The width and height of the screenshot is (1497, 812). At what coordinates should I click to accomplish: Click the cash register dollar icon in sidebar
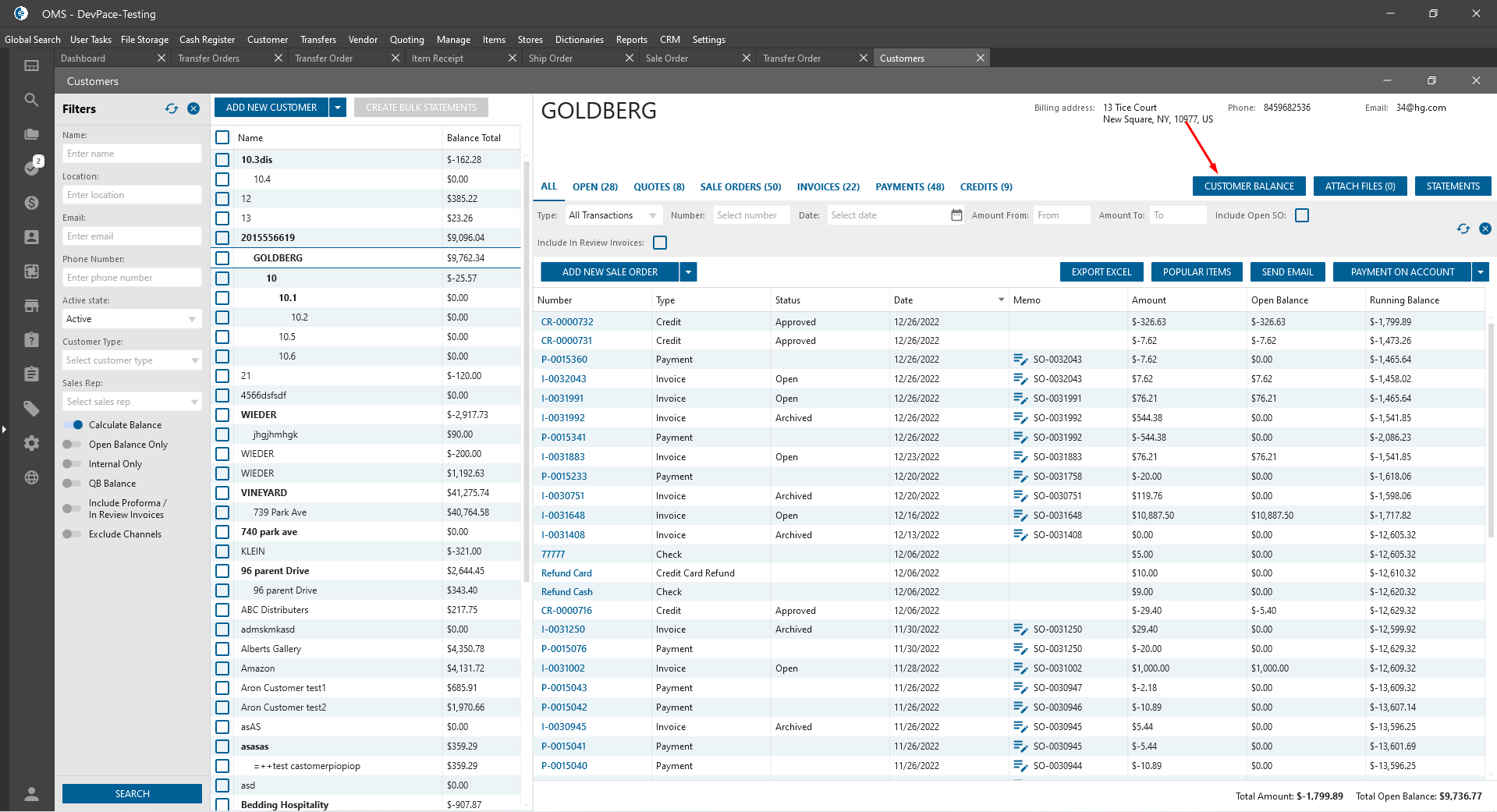[x=31, y=203]
